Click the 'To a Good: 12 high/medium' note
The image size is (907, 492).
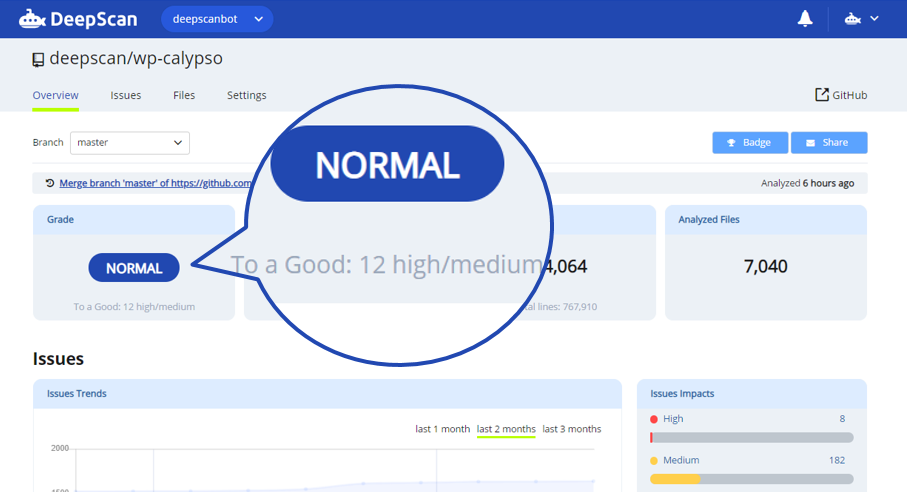pos(134,307)
